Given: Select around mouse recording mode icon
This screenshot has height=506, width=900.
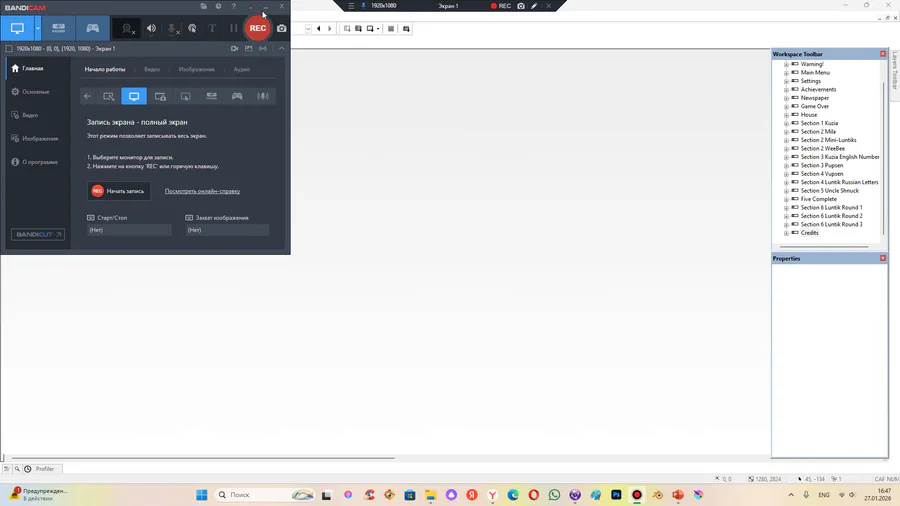Looking at the screenshot, I should point(185,96).
